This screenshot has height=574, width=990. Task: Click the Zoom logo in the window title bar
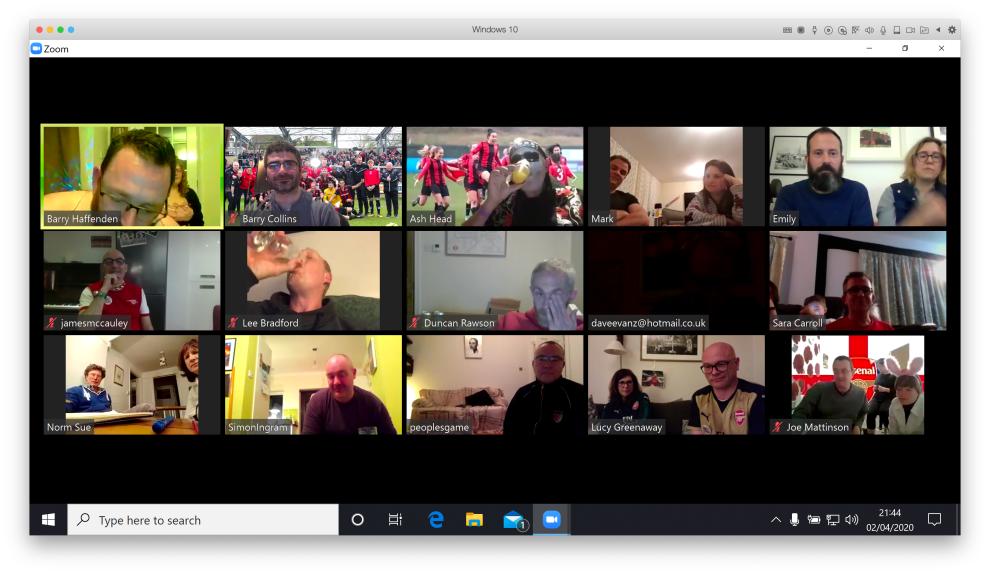[36, 48]
